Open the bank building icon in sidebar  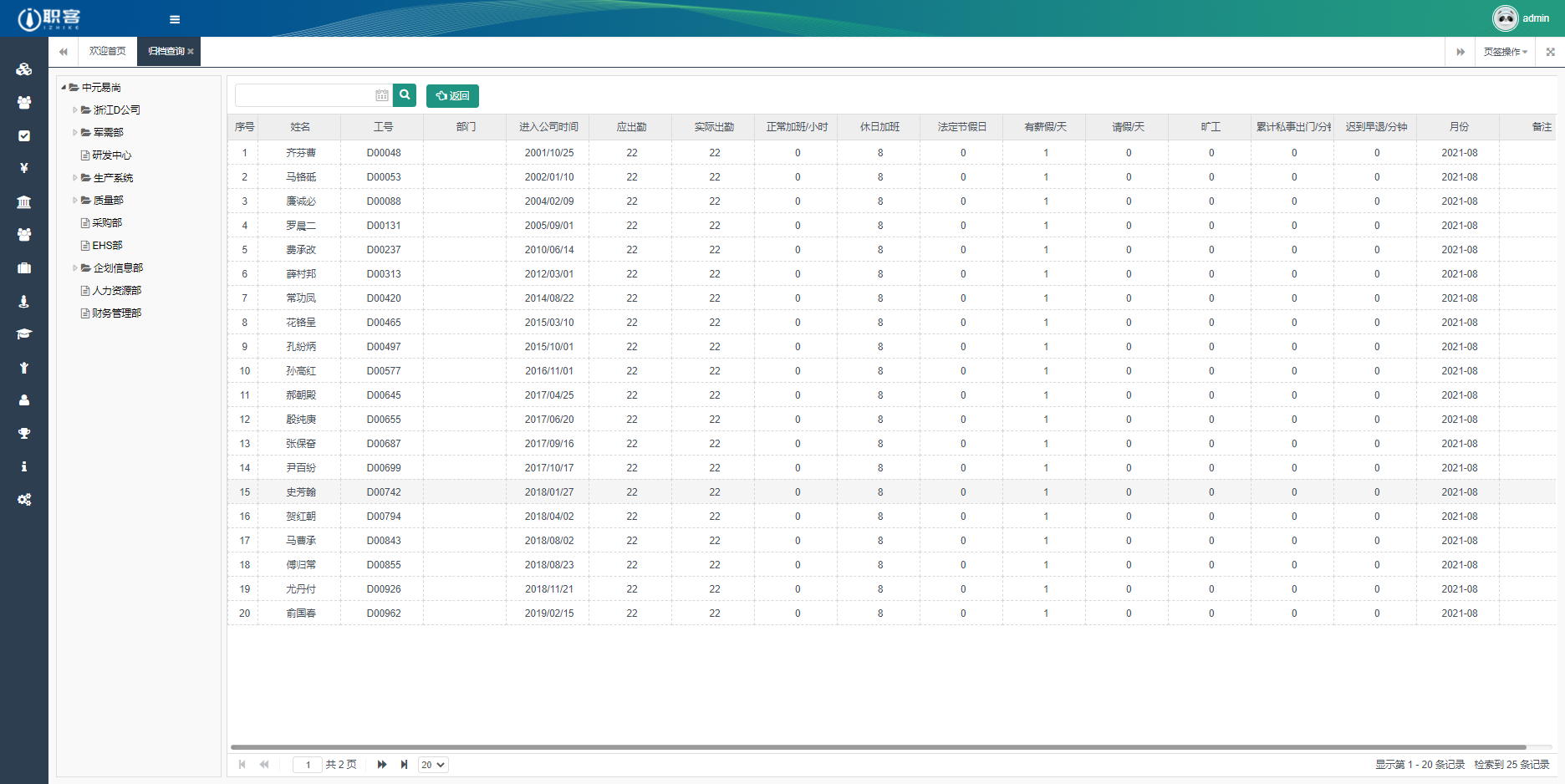(24, 201)
